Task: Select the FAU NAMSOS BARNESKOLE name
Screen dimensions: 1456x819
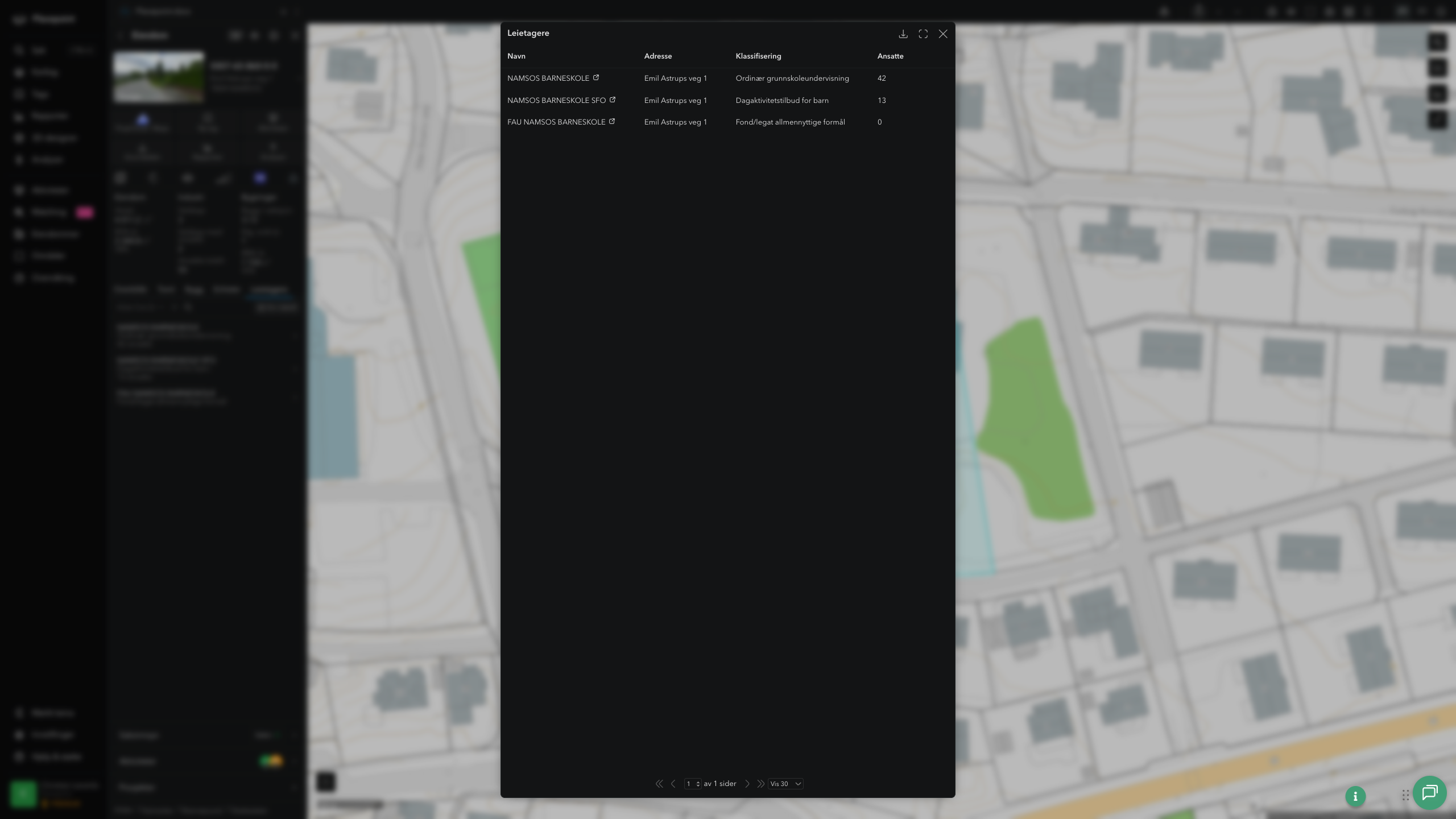Action: click(x=556, y=122)
